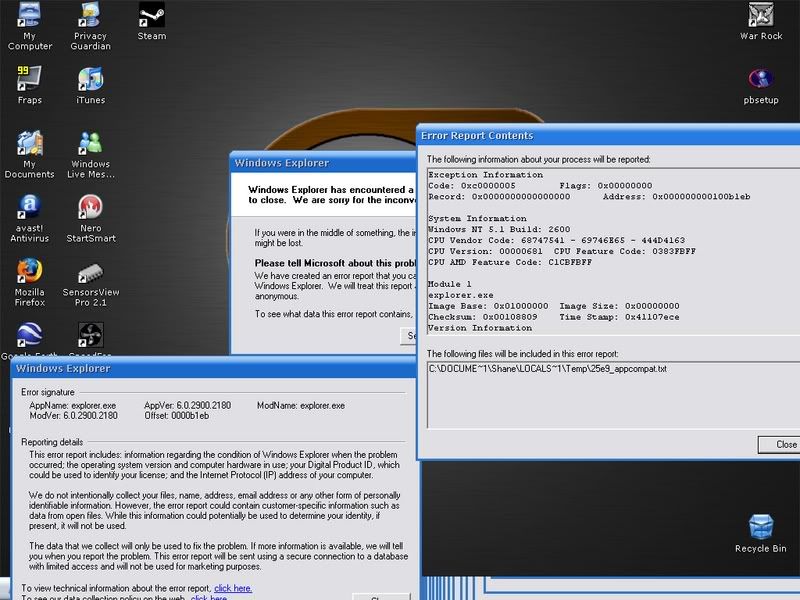The image size is (800, 600).
Task: Open Mozilla Firefox desktop shortcut
Action: (x=29, y=272)
